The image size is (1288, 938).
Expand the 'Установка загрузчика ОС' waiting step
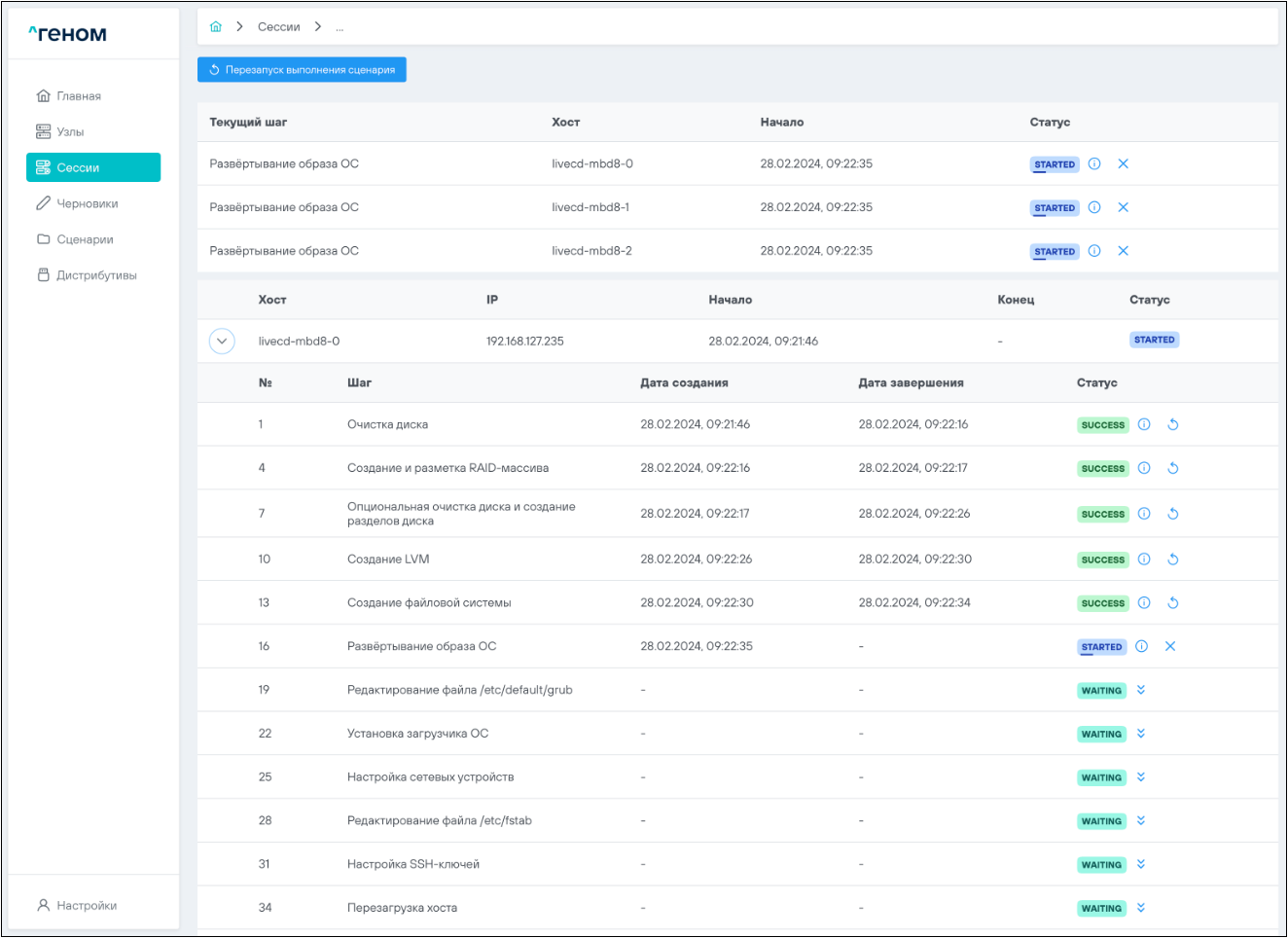tap(1141, 734)
